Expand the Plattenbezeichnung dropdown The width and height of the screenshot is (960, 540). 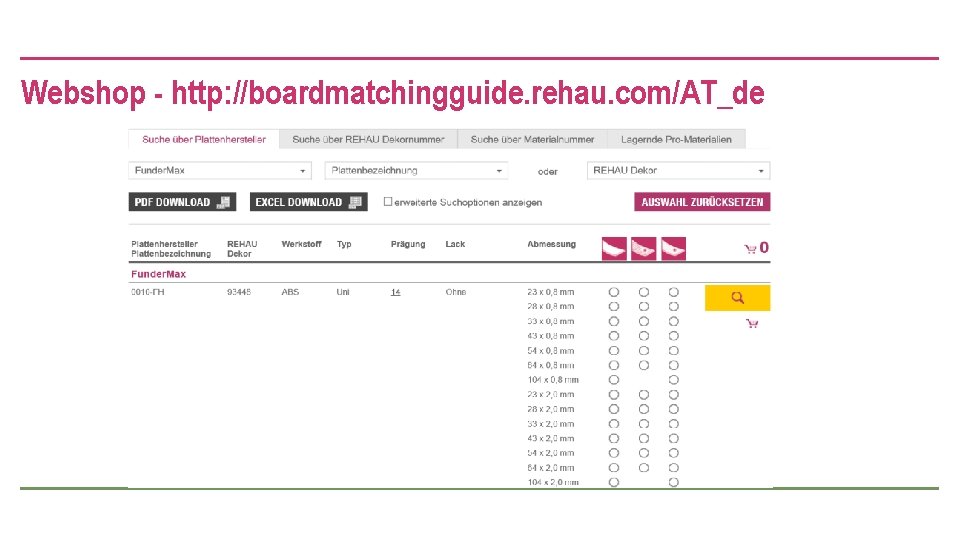click(416, 170)
